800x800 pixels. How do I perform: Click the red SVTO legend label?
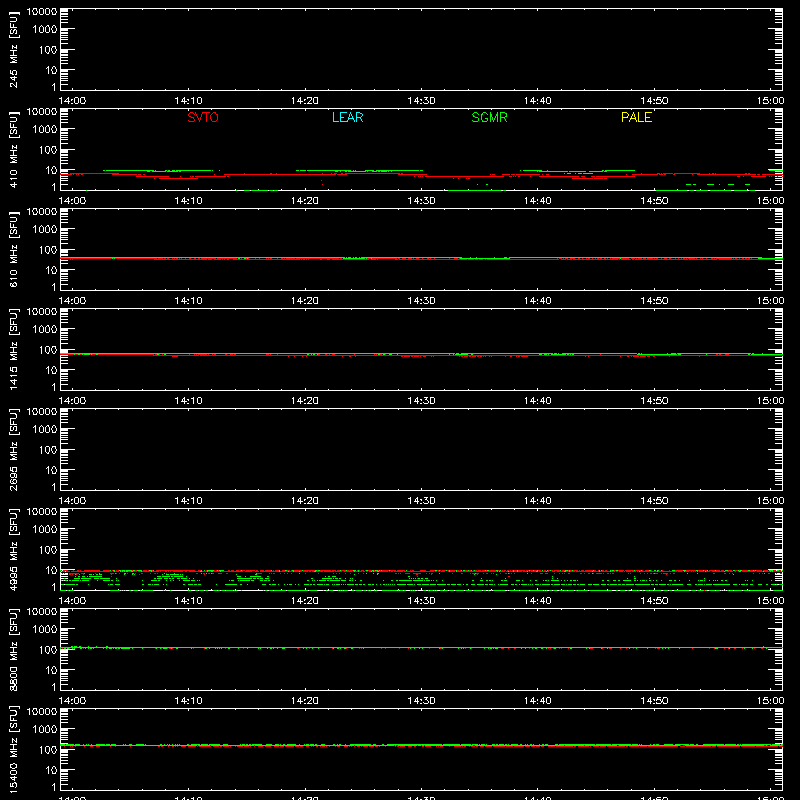pyautogui.click(x=203, y=117)
